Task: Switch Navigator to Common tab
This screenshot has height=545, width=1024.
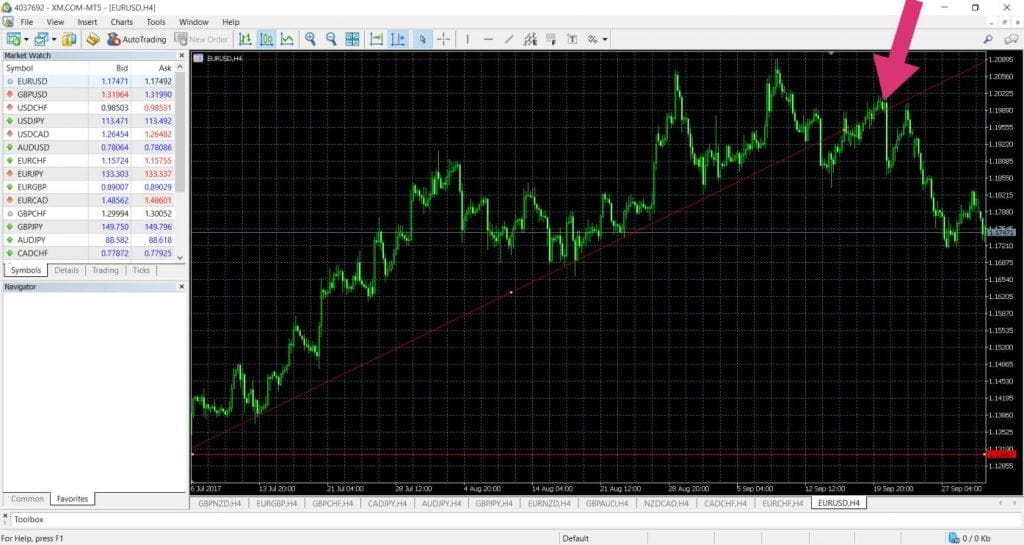Action: [x=27, y=499]
